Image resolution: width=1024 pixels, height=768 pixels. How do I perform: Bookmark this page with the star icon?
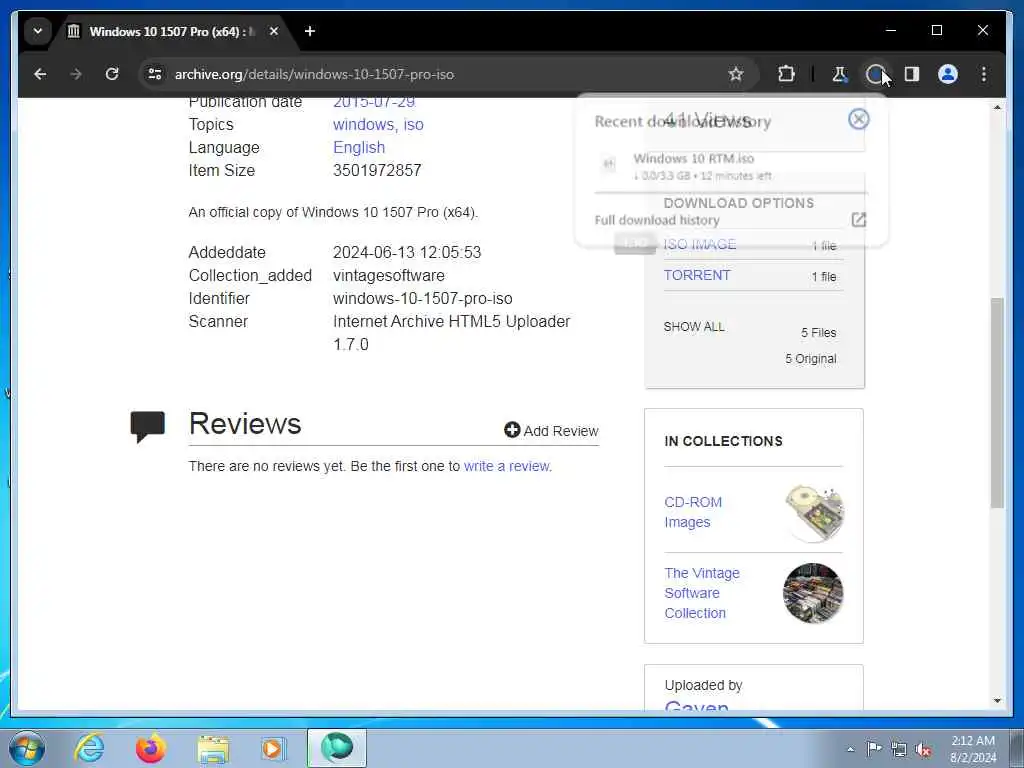pyautogui.click(x=736, y=74)
